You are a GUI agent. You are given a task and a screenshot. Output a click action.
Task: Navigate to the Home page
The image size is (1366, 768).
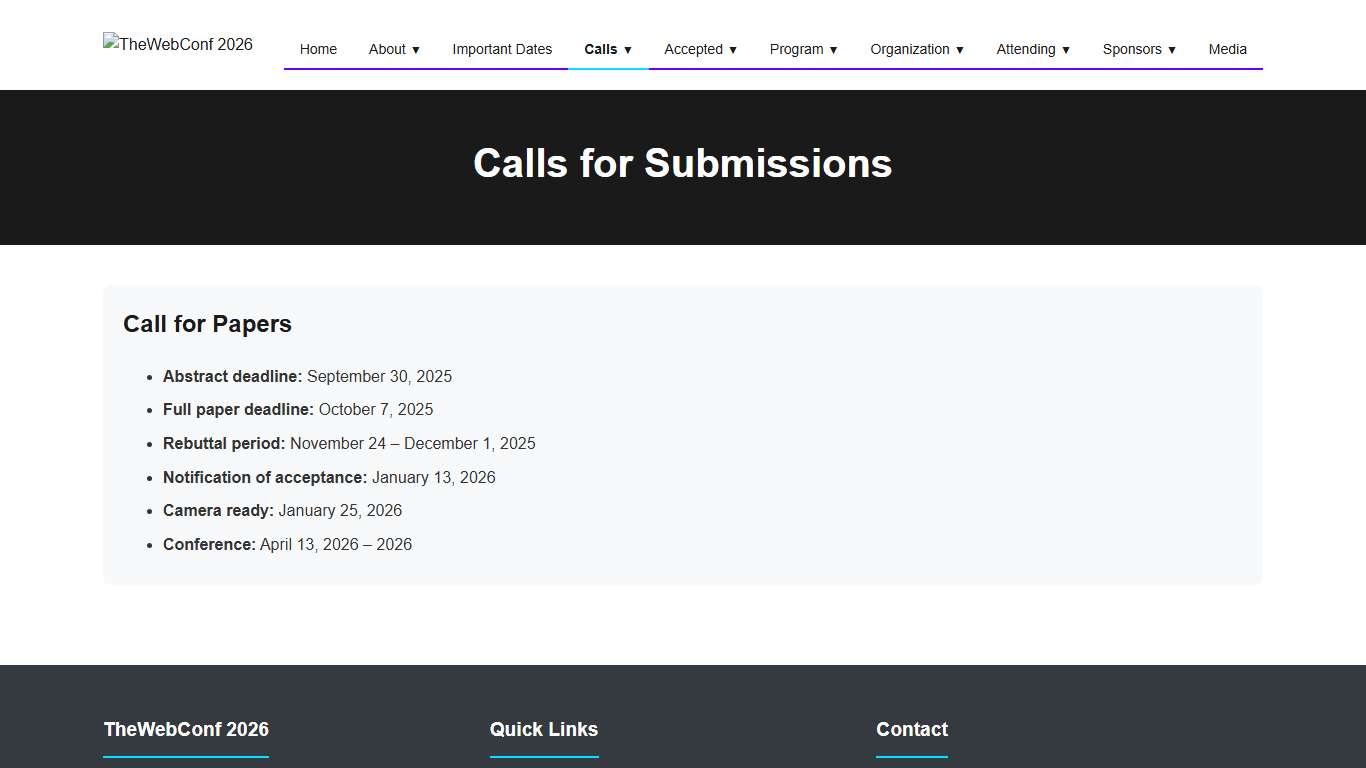coord(318,49)
